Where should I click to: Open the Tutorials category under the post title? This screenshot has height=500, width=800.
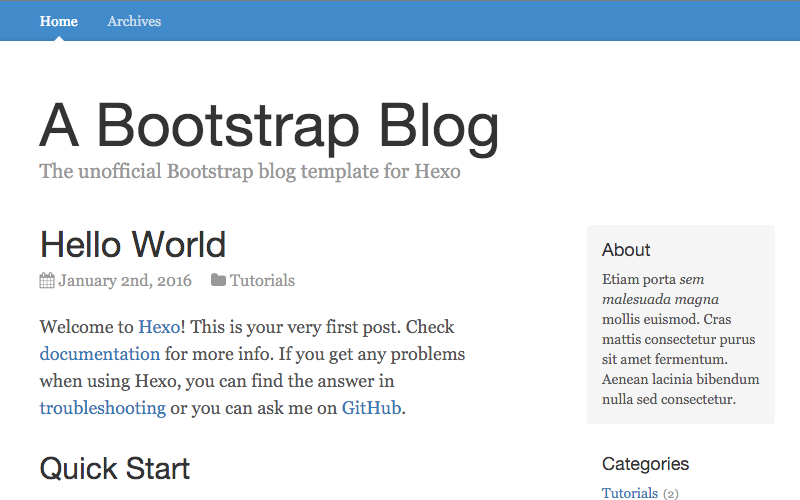(x=262, y=281)
